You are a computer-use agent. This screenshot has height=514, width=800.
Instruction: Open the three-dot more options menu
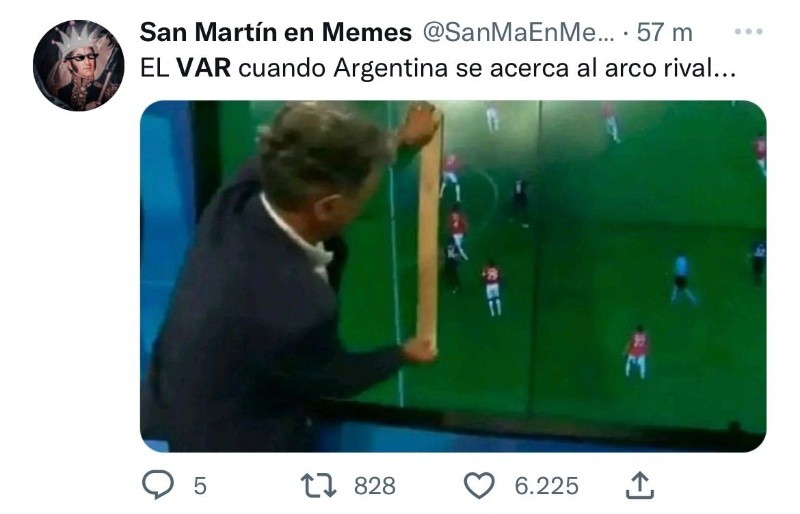click(748, 32)
